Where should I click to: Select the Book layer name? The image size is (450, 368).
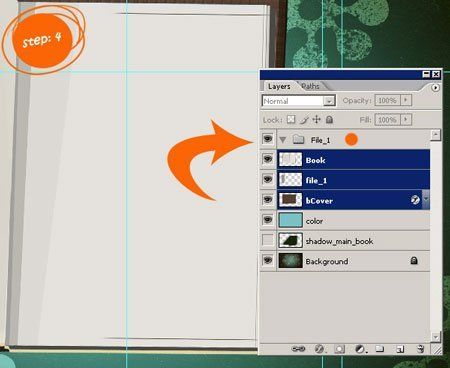(x=315, y=160)
